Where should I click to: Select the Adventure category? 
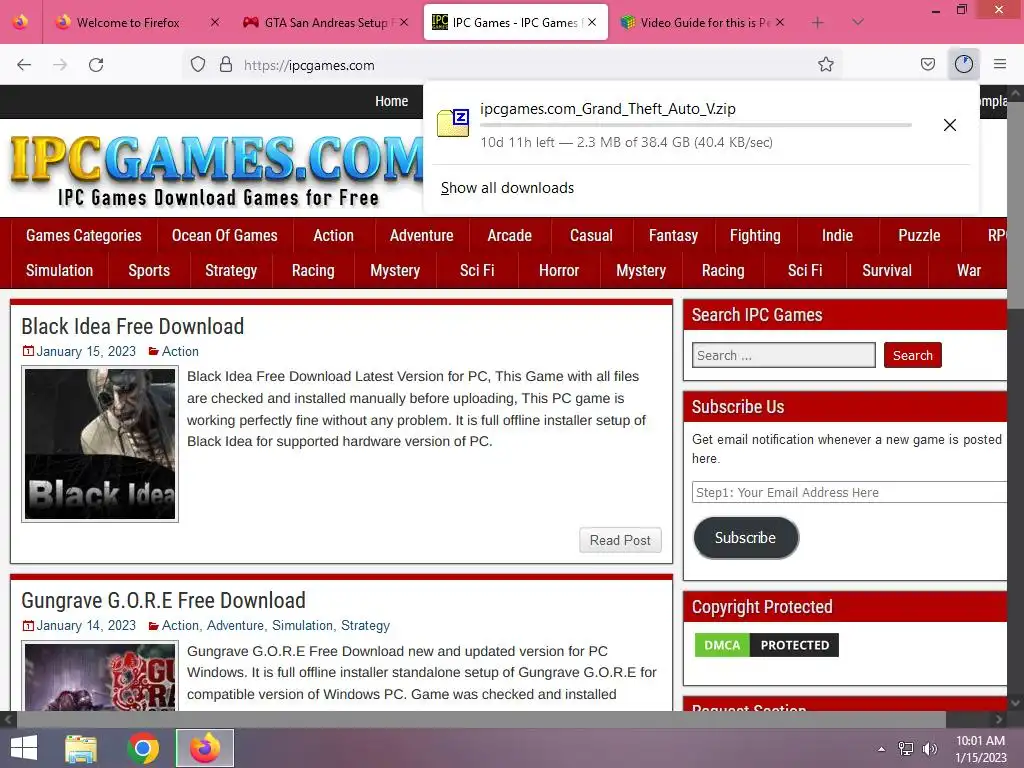(421, 236)
